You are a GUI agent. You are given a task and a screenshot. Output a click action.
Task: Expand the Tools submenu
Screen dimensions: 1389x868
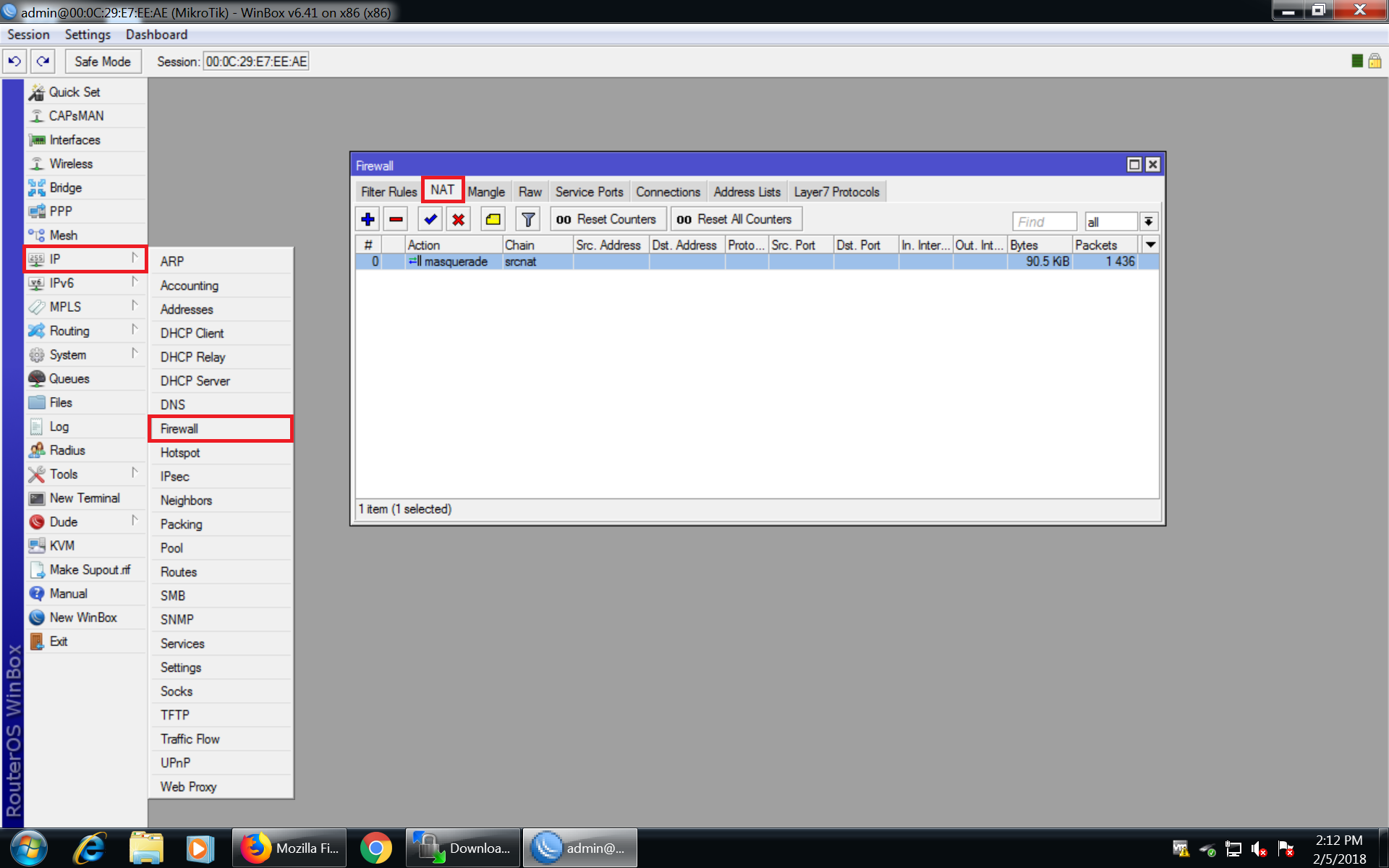pos(85,474)
